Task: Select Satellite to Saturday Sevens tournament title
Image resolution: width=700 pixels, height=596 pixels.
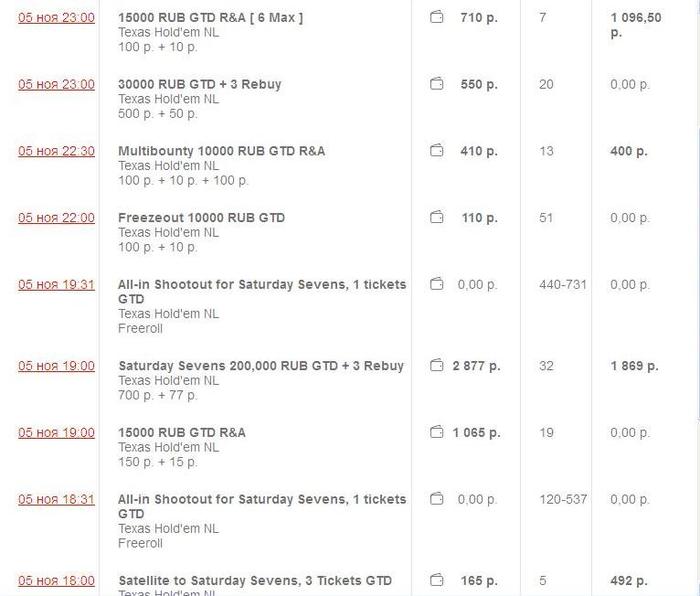Action: (254, 581)
